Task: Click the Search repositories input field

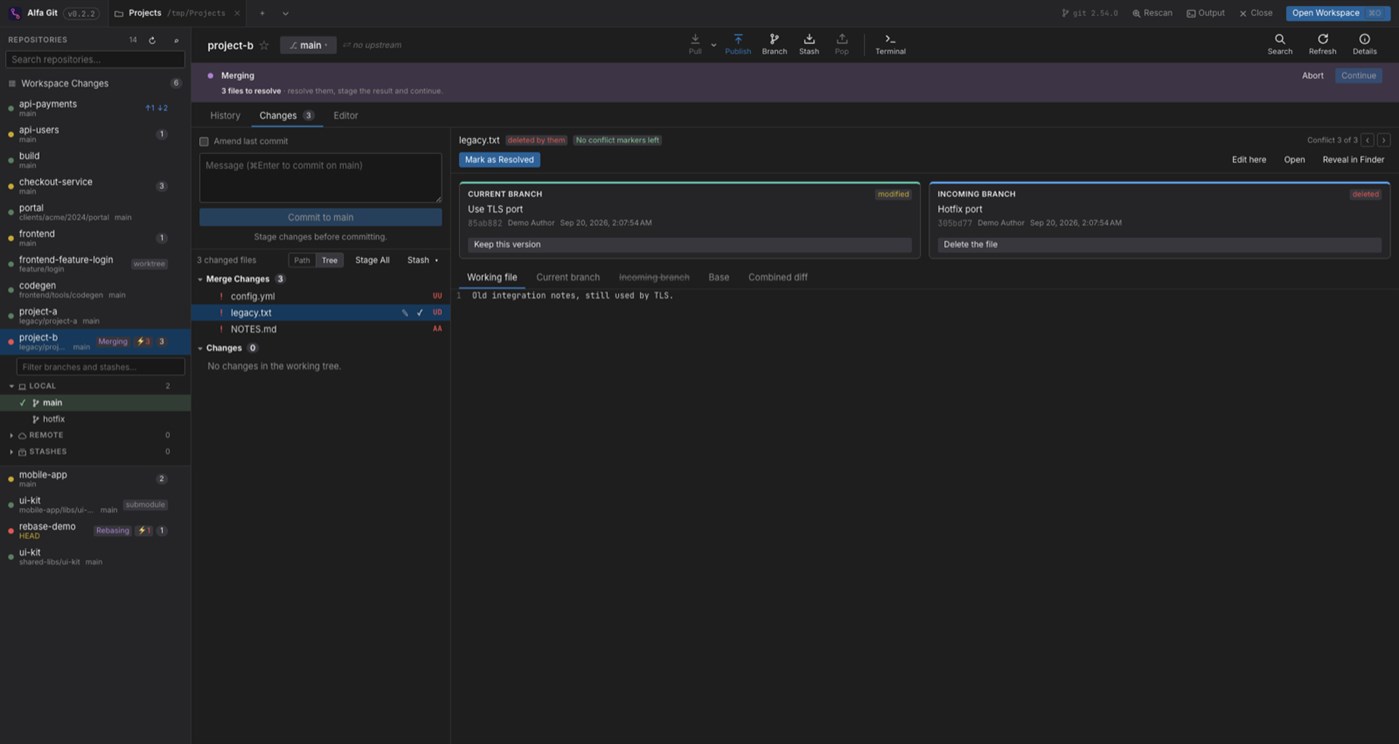Action: click(x=94, y=59)
